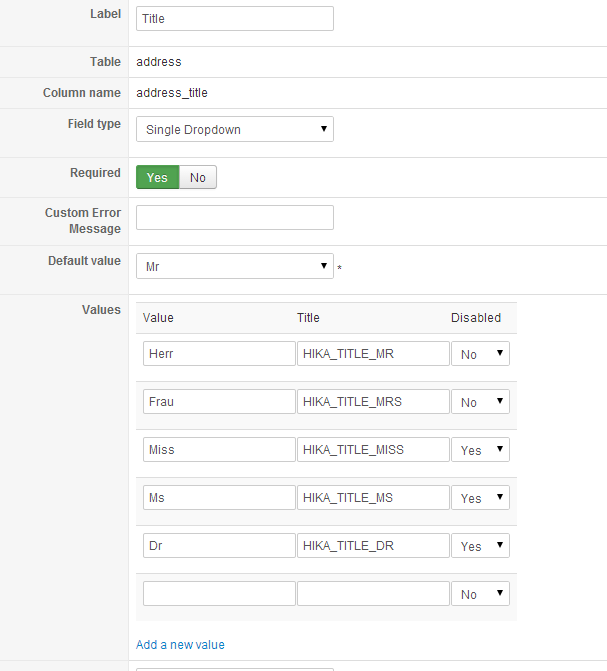
Task: Set Required to Yes
Action: pyautogui.click(x=157, y=178)
